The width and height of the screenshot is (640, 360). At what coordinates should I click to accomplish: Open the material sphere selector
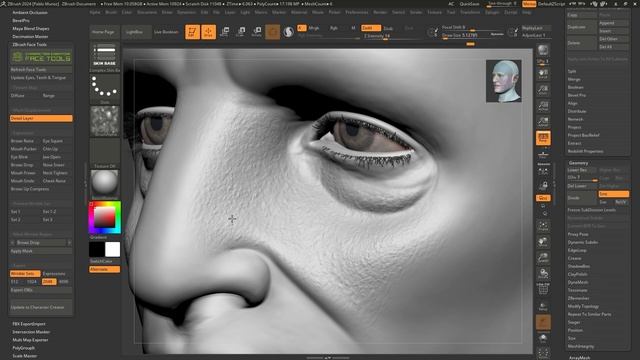tap(104, 182)
